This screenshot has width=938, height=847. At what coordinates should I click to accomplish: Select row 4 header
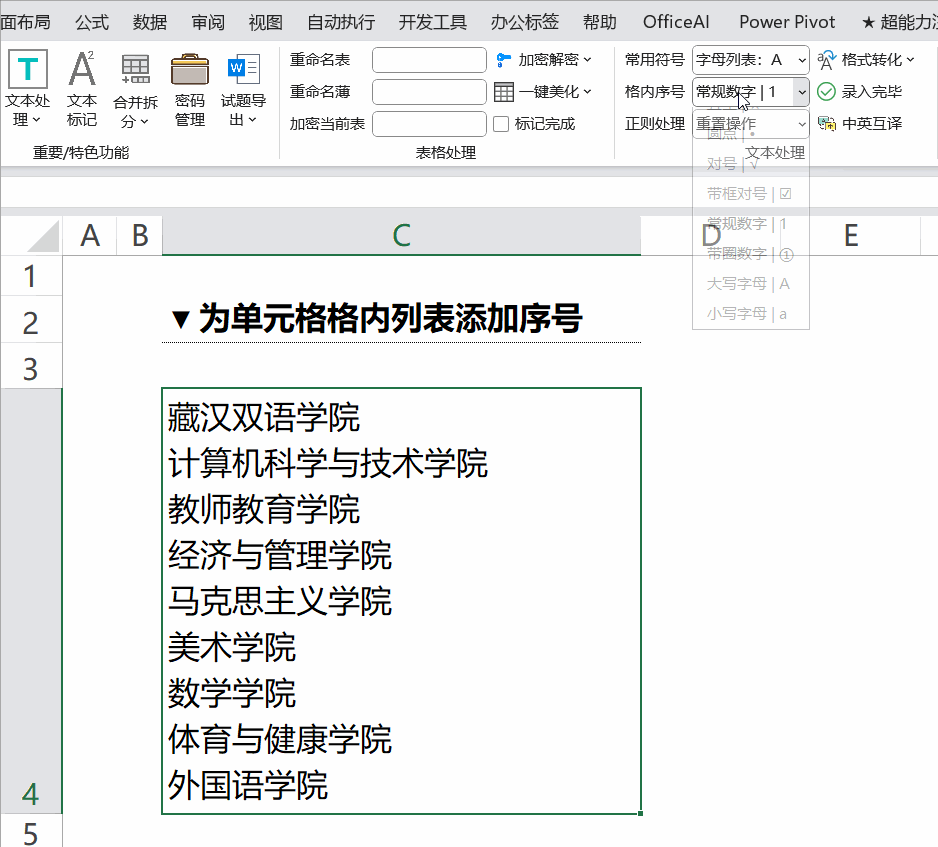31,601
